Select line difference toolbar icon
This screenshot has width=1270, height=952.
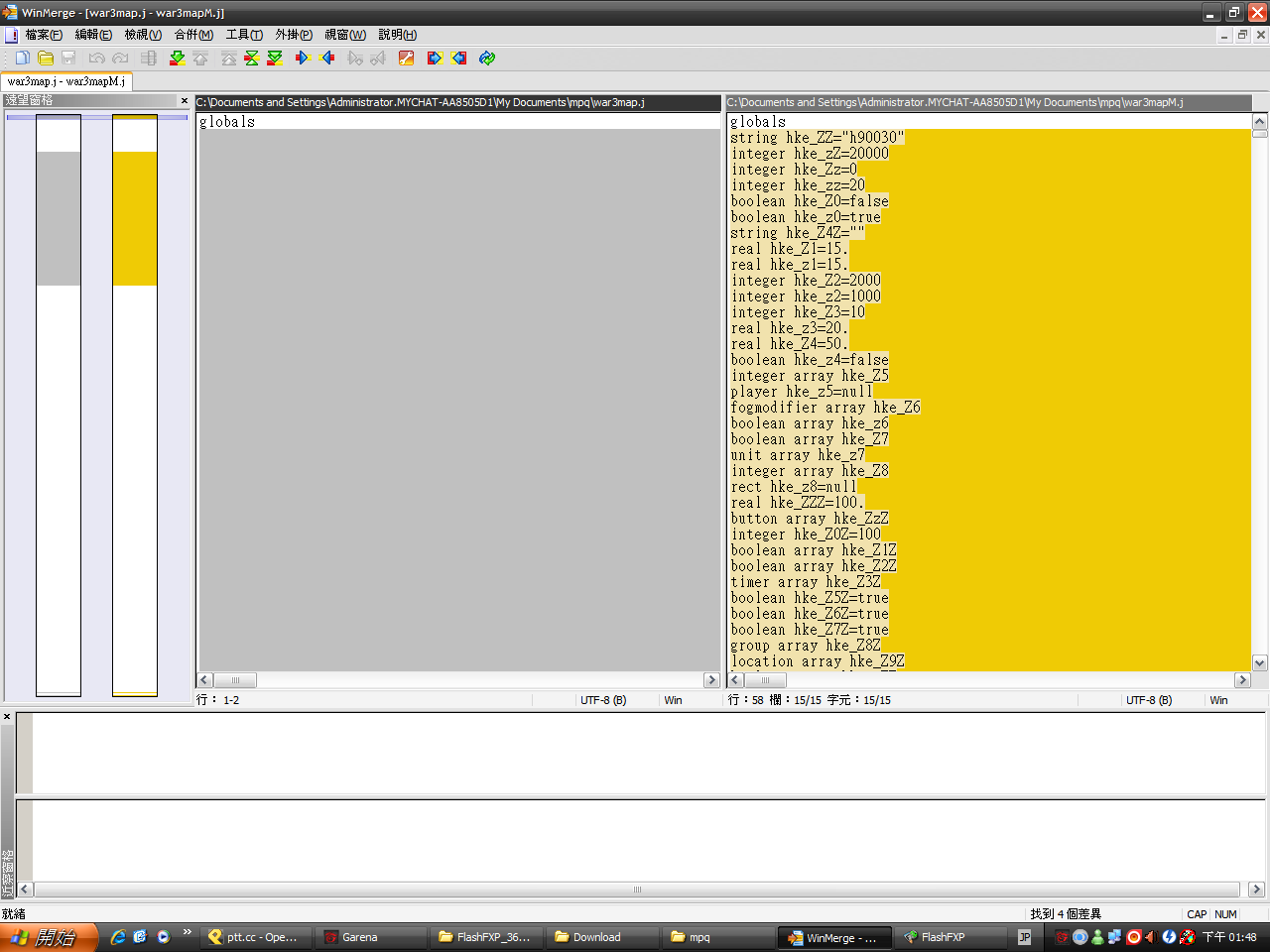click(x=149, y=59)
